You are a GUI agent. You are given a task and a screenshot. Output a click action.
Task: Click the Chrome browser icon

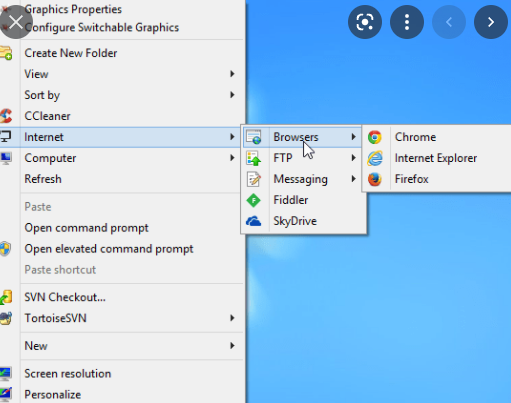[x=375, y=137]
